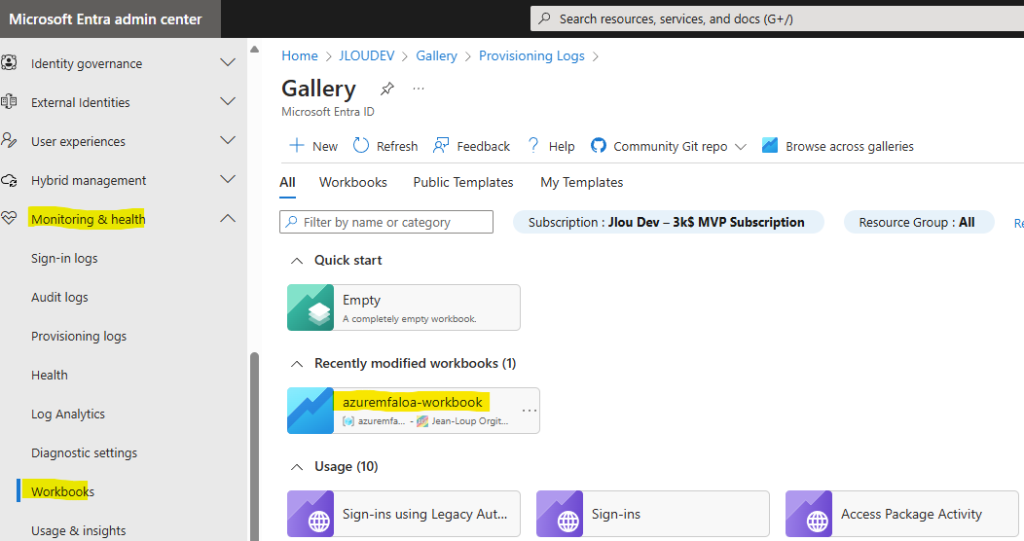
Task: Expand Hybrid management chevron
Action: 227,179
